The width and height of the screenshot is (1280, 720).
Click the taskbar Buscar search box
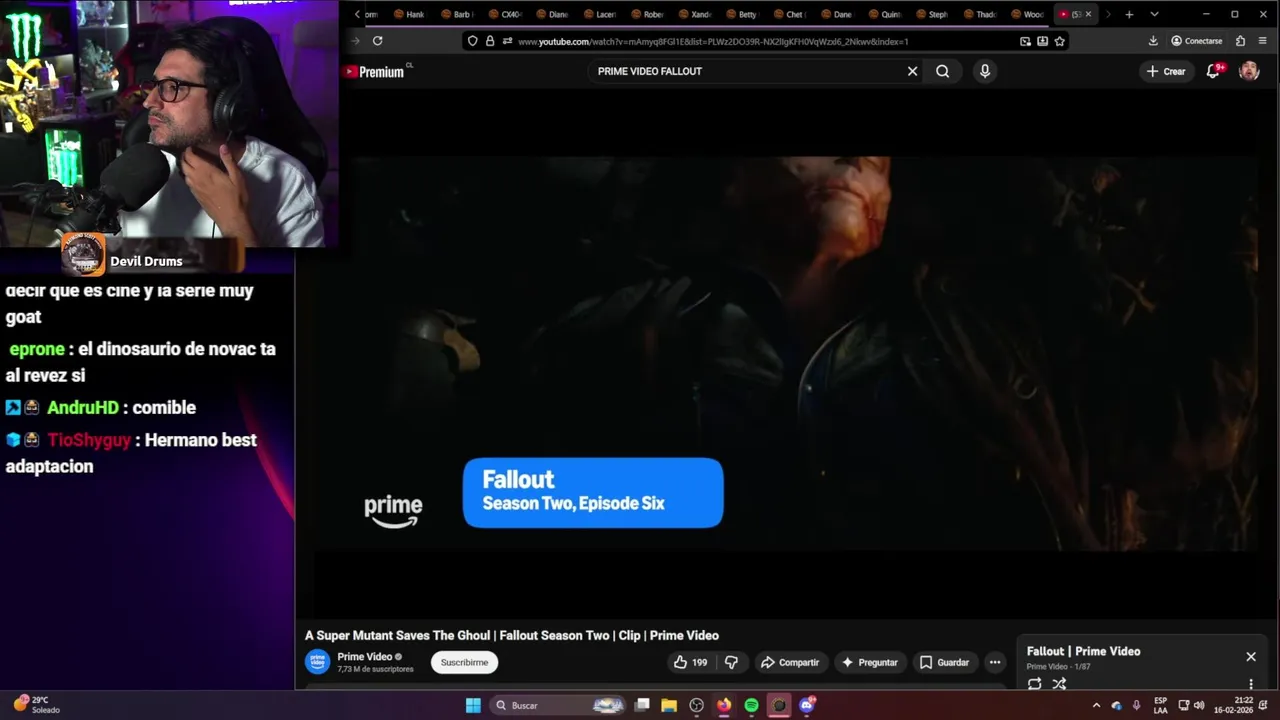558,705
